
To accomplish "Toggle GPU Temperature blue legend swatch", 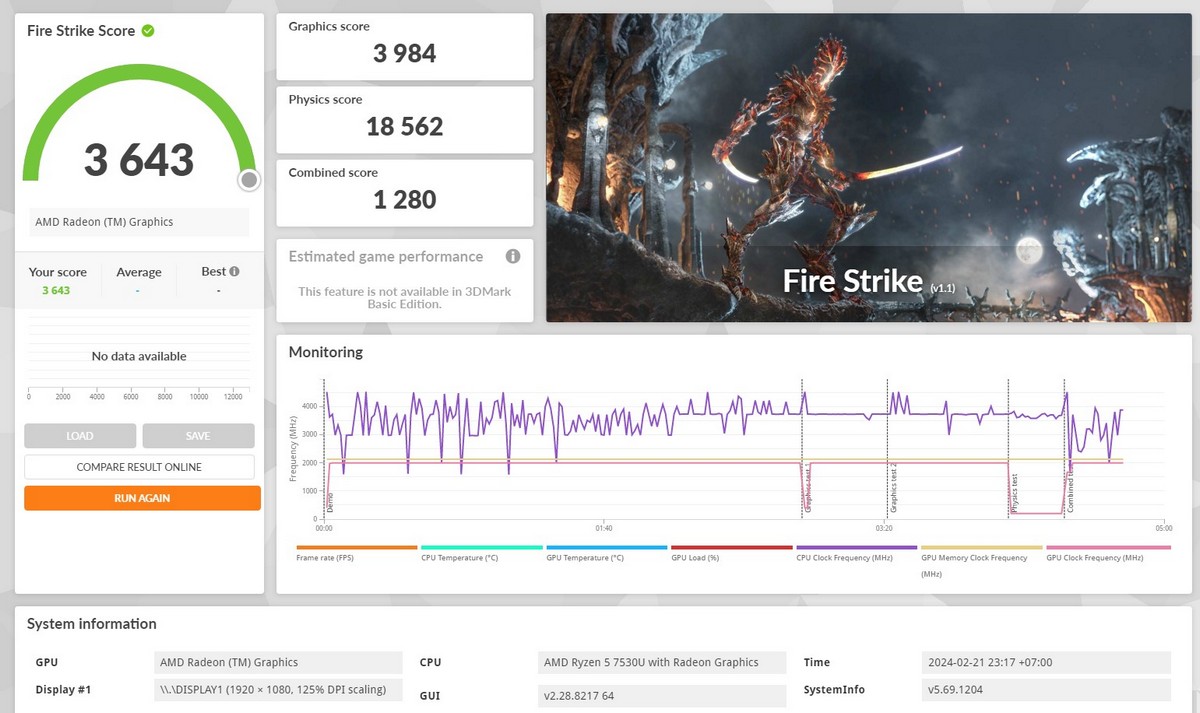I will [x=607, y=548].
